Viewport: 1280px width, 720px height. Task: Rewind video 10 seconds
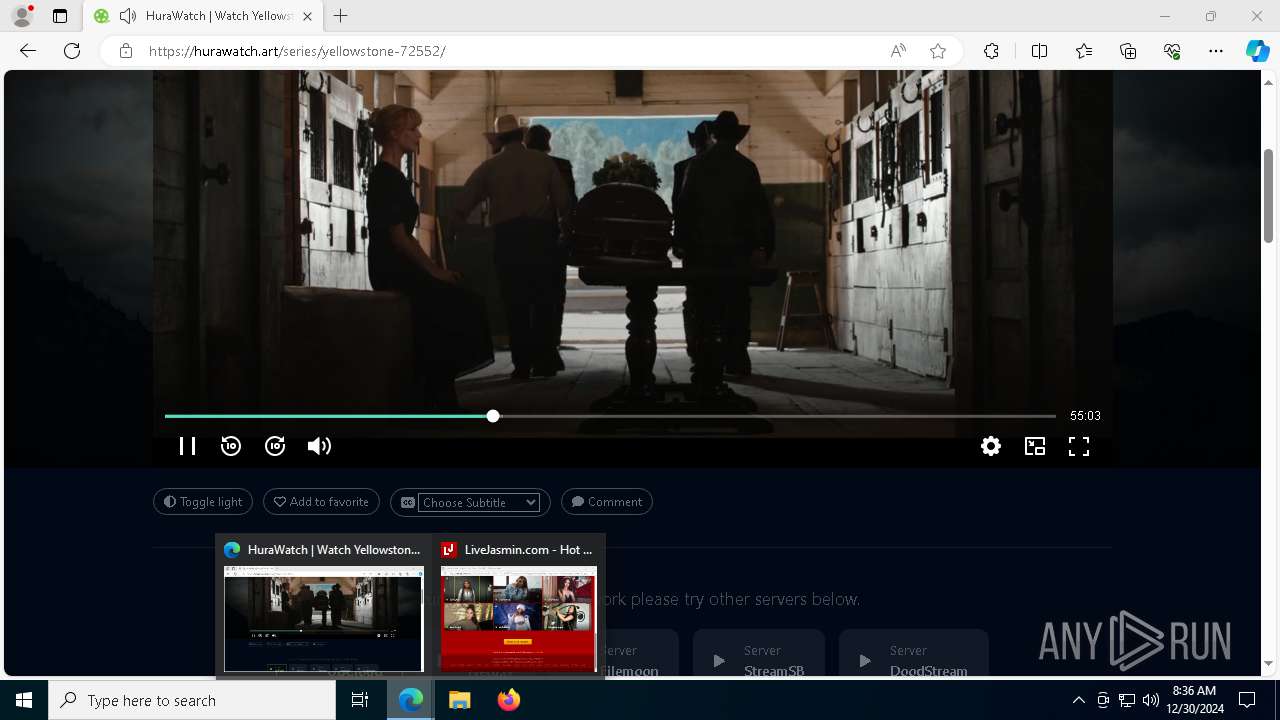point(231,446)
